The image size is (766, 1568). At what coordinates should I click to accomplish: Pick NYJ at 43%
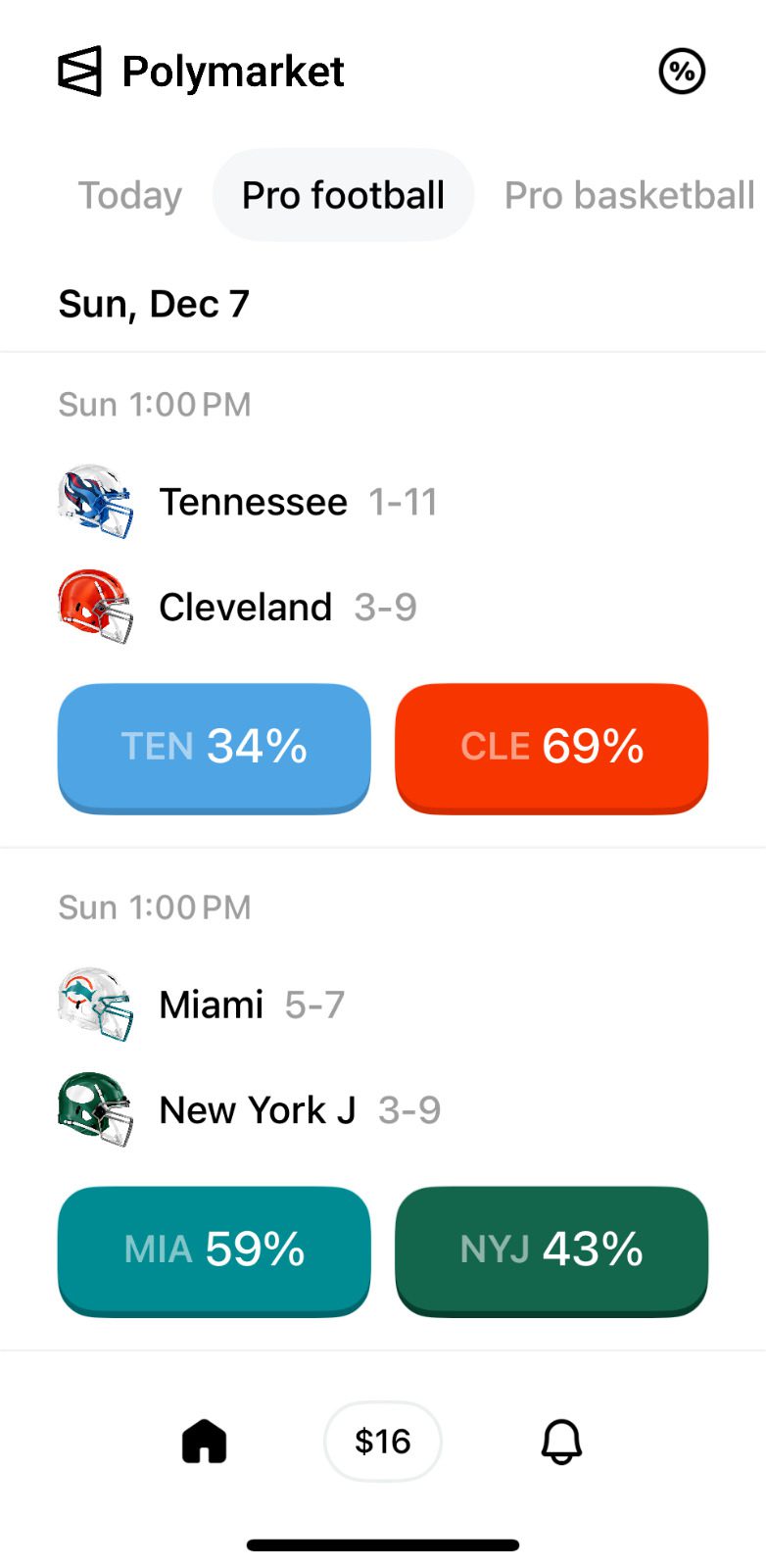[x=551, y=1249]
